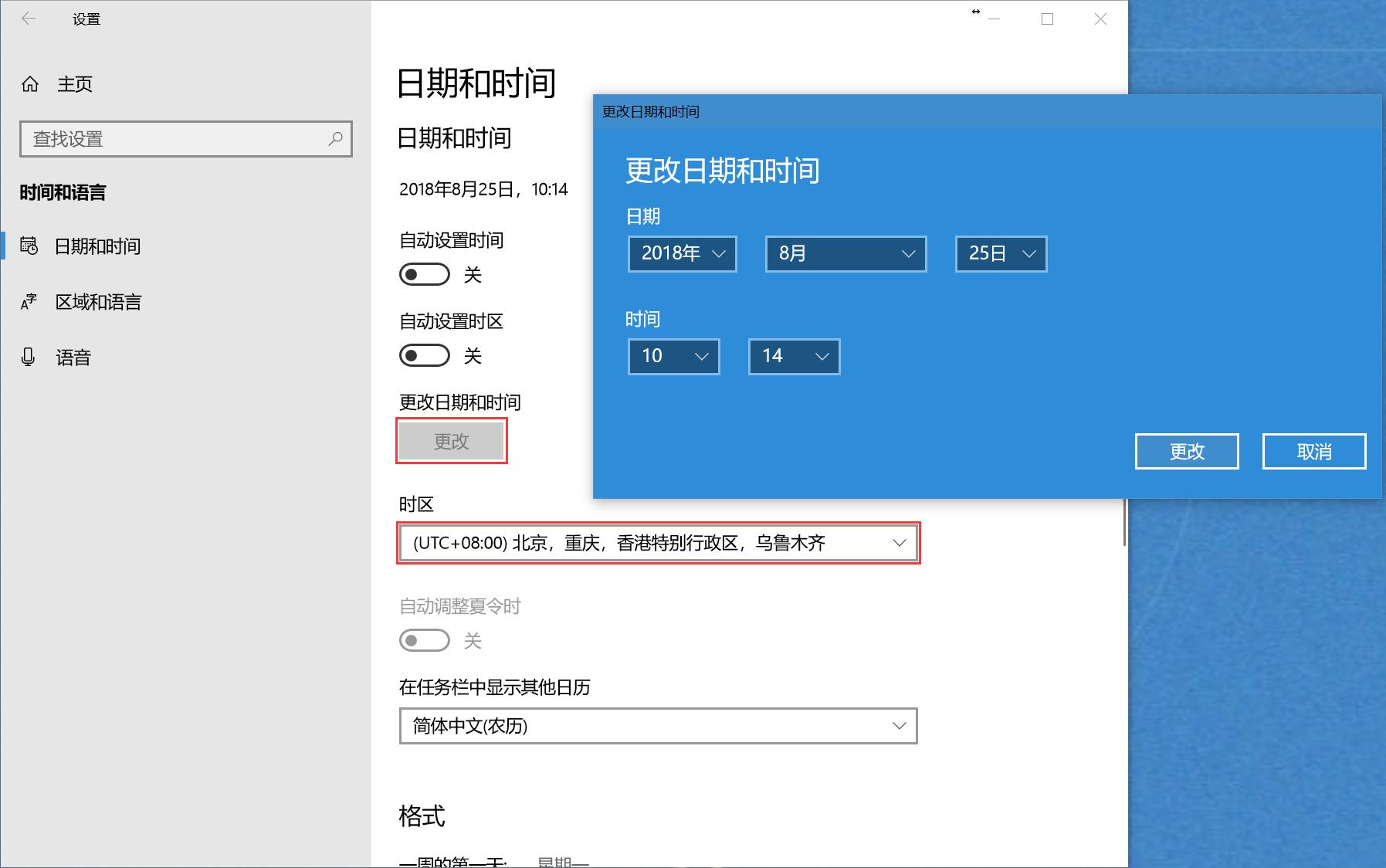Click the region and language icon
This screenshot has width=1386, height=868.
pos(28,302)
